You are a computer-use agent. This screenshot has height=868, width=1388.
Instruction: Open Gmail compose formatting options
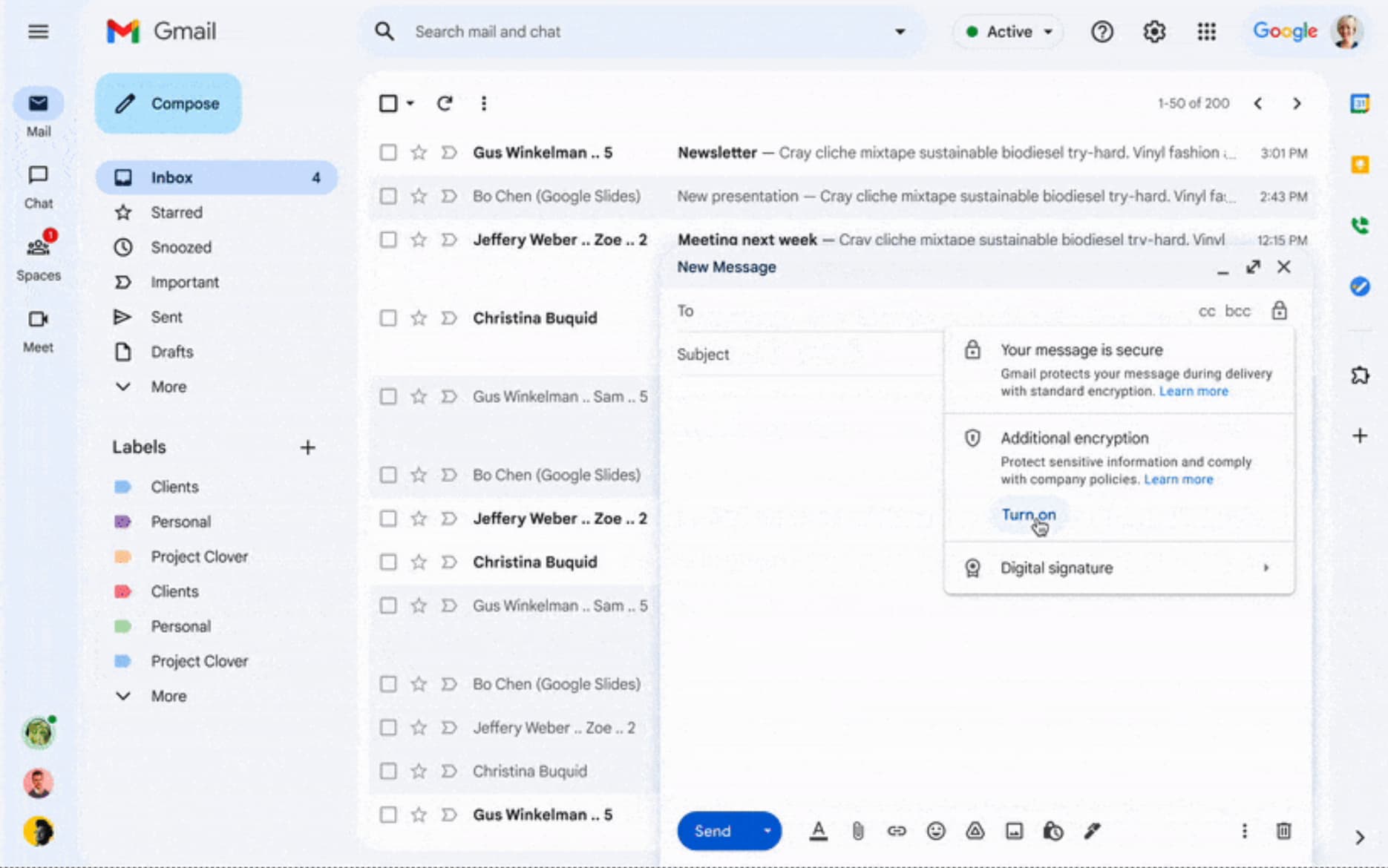point(819,831)
